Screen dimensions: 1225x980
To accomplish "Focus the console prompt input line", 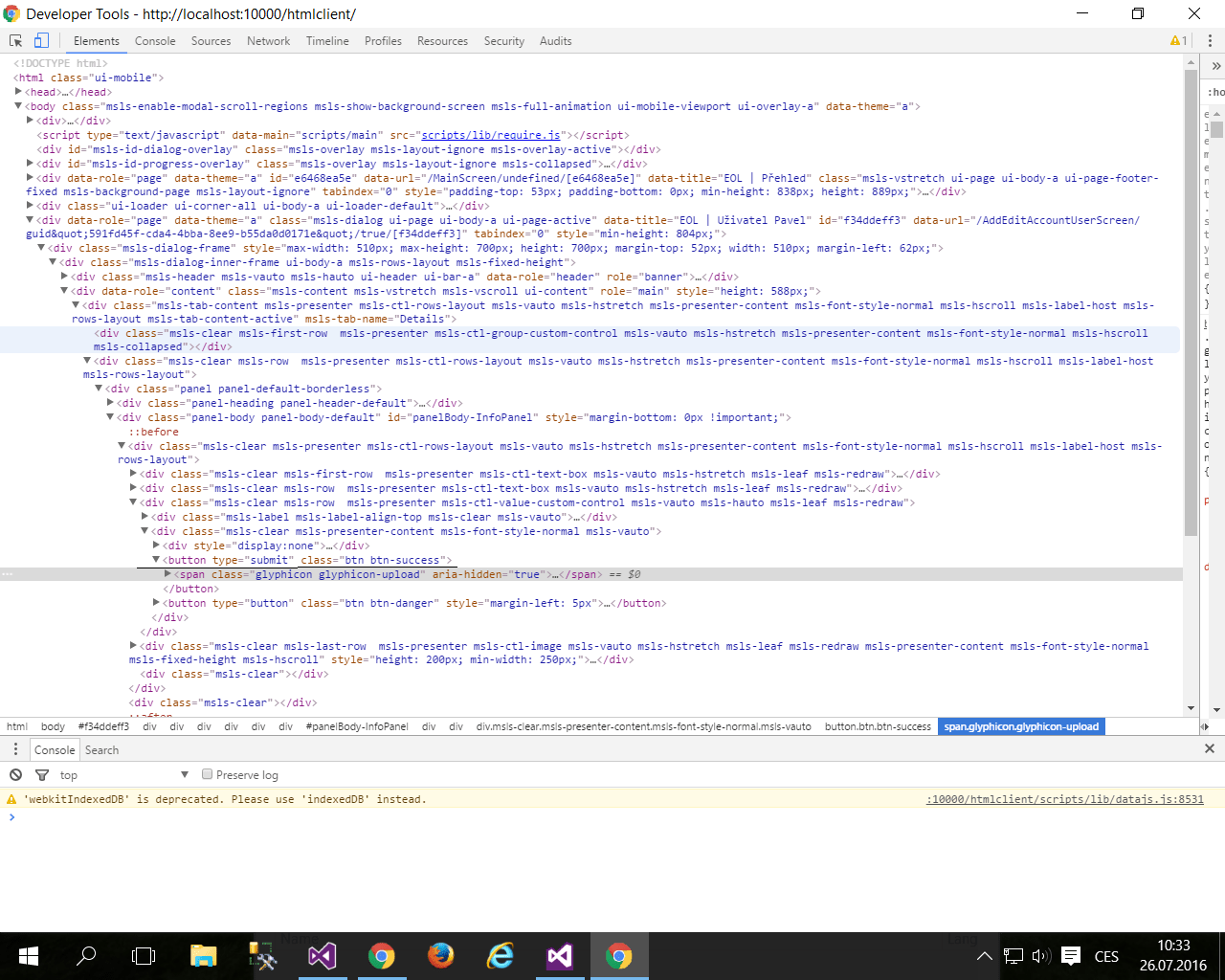I will pyautogui.click(x=612, y=817).
